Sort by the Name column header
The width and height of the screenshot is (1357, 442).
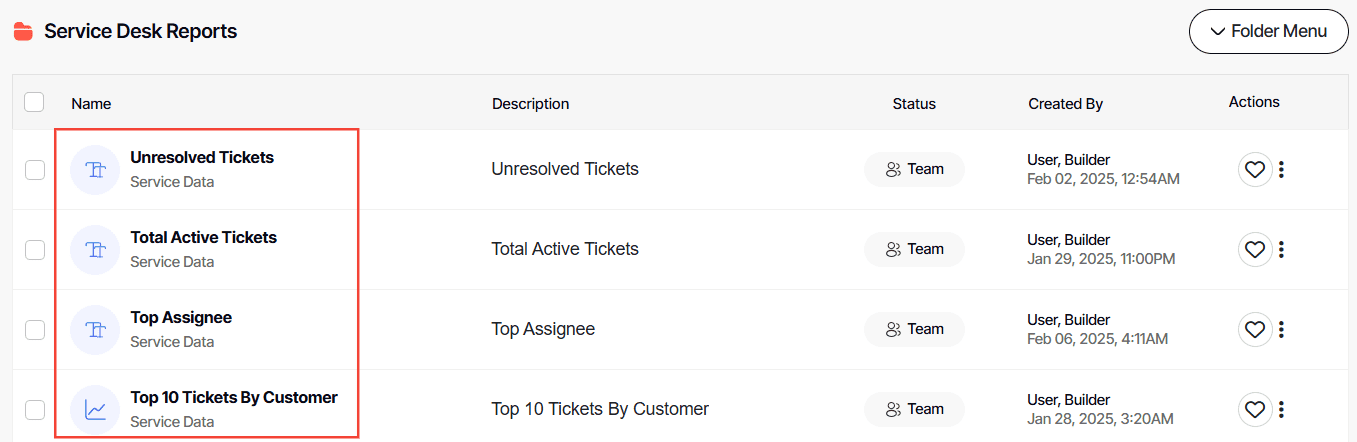pos(91,104)
